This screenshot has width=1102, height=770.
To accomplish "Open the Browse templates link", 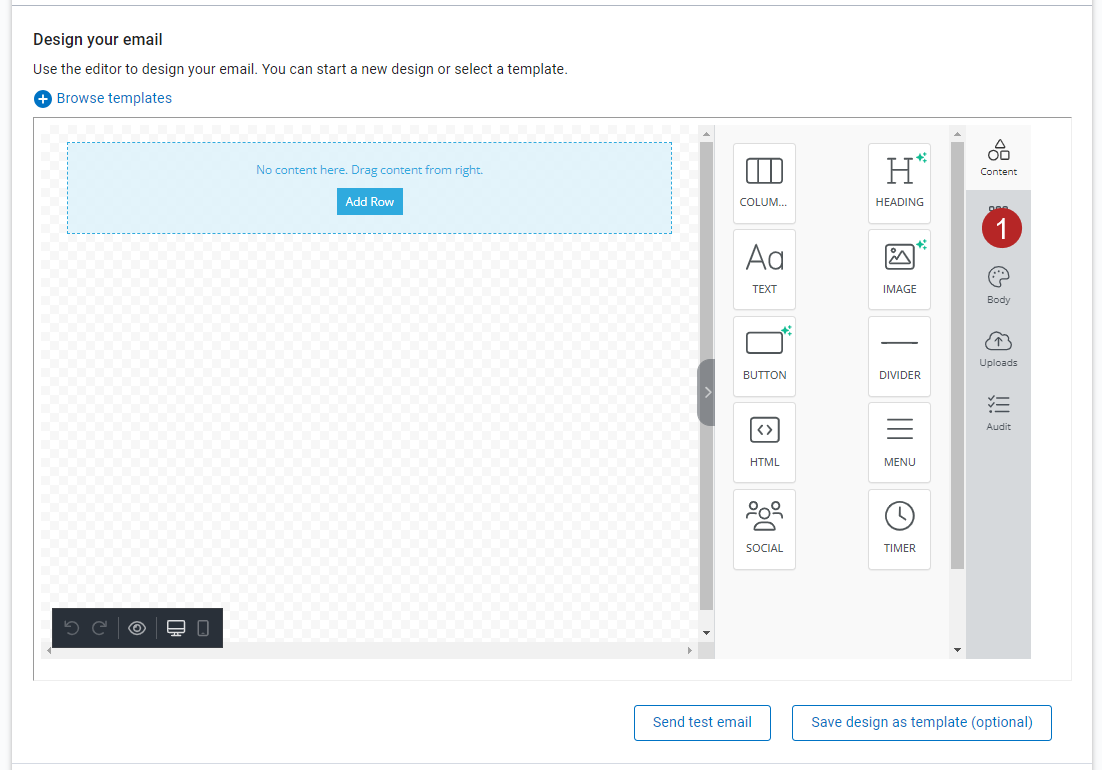I will 113,98.
